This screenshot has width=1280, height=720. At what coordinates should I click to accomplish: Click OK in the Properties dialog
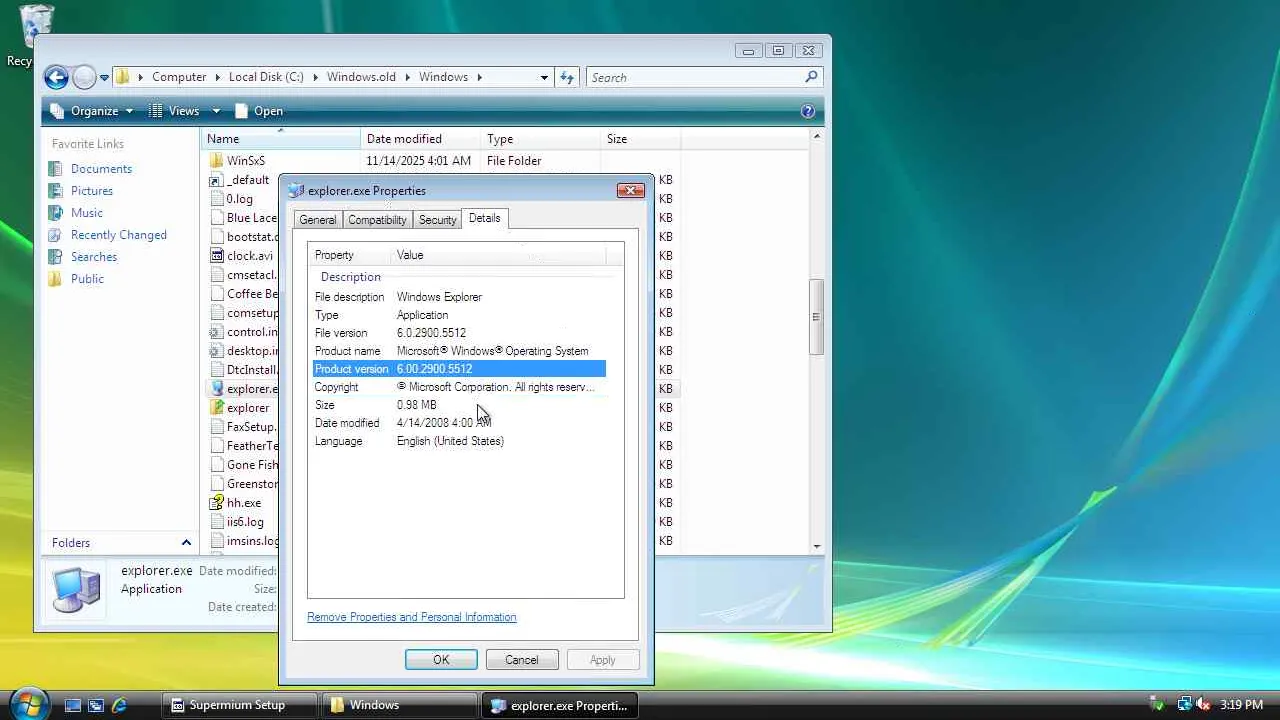[441, 660]
